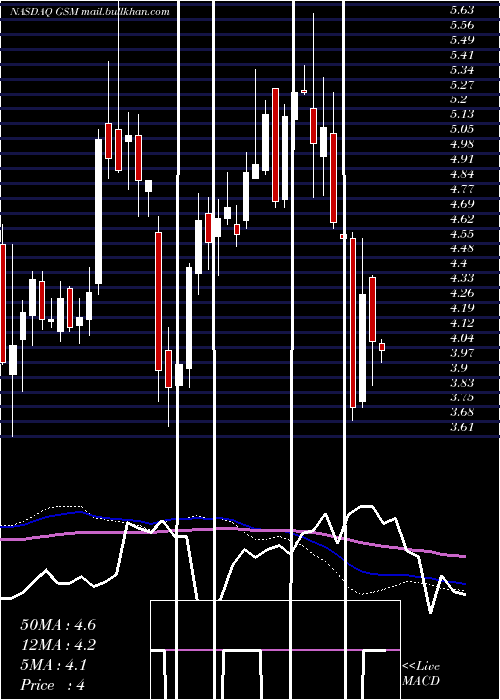Select the 4.26 price value
The image size is (500, 700).
(462, 293)
